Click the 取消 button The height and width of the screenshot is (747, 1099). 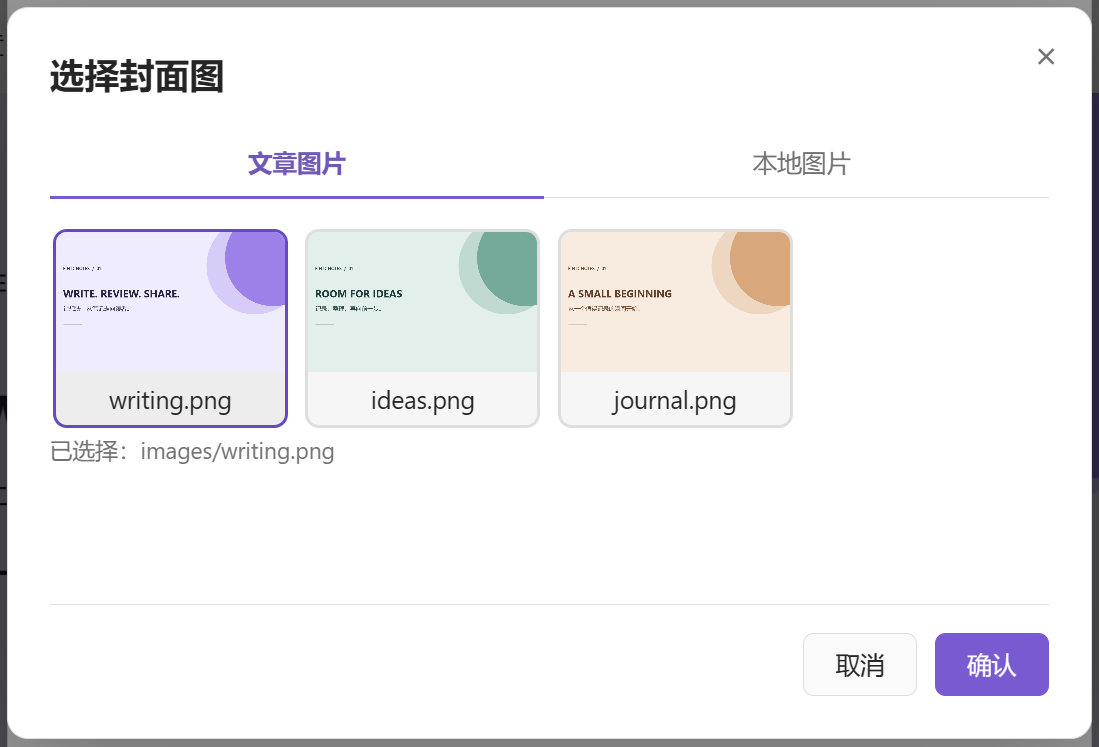pyautogui.click(x=859, y=664)
